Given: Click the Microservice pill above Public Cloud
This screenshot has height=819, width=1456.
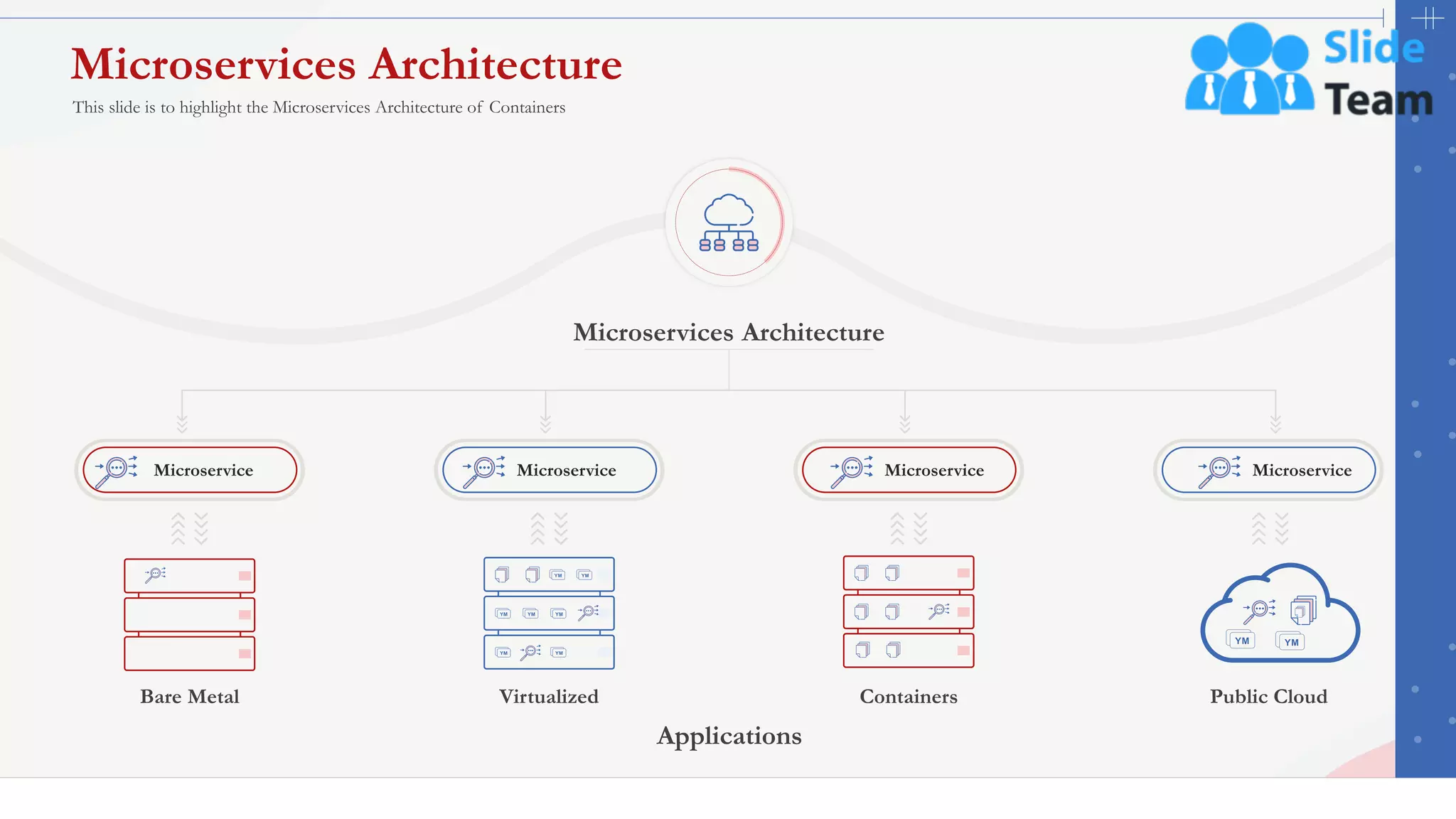Looking at the screenshot, I should [1268, 470].
